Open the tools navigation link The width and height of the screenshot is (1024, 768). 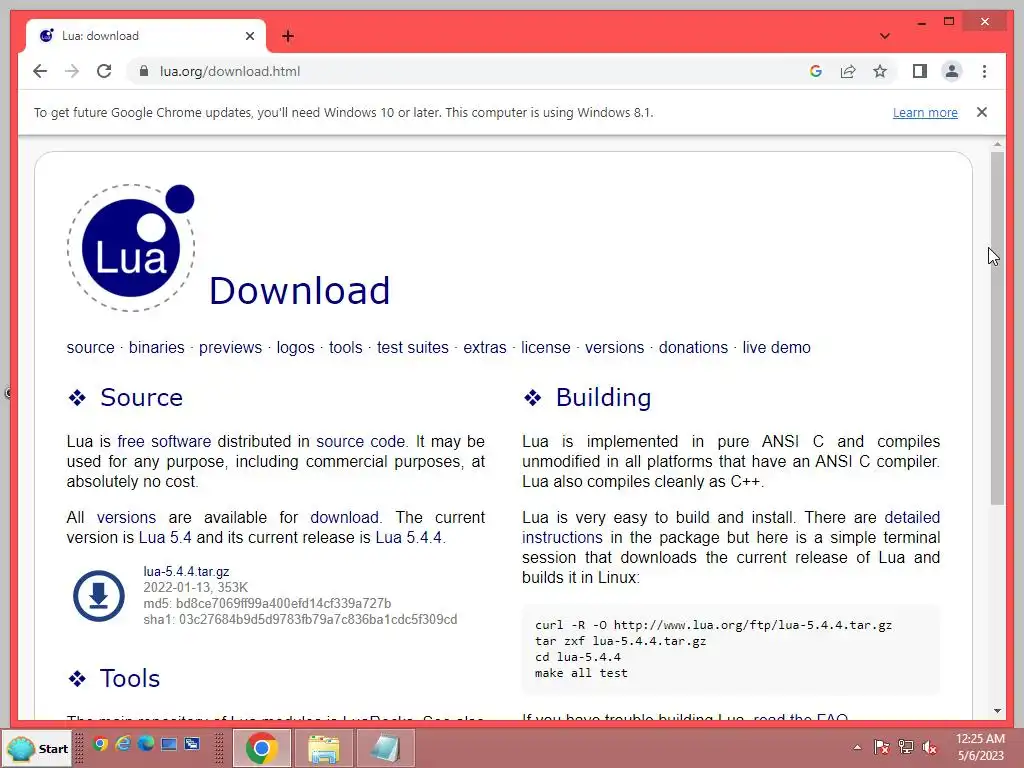345,347
